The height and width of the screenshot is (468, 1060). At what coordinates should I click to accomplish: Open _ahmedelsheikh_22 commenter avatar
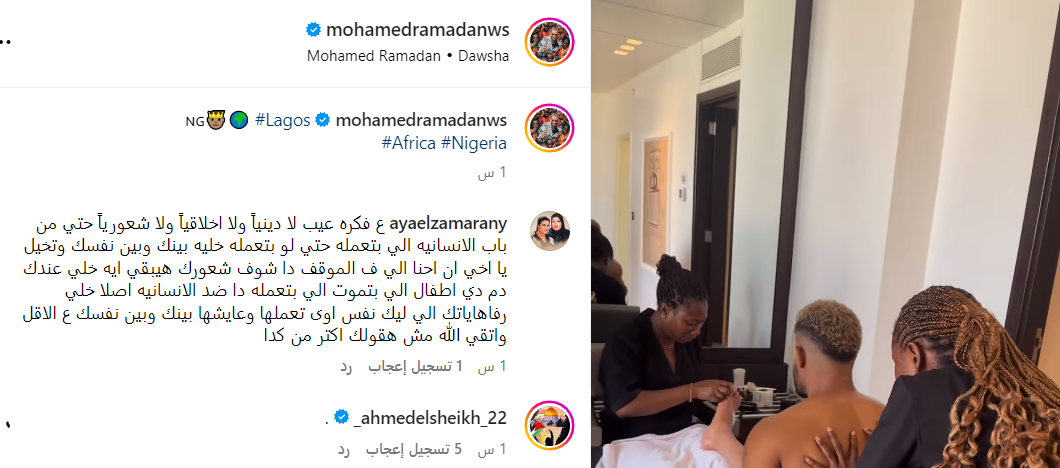pos(550,425)
